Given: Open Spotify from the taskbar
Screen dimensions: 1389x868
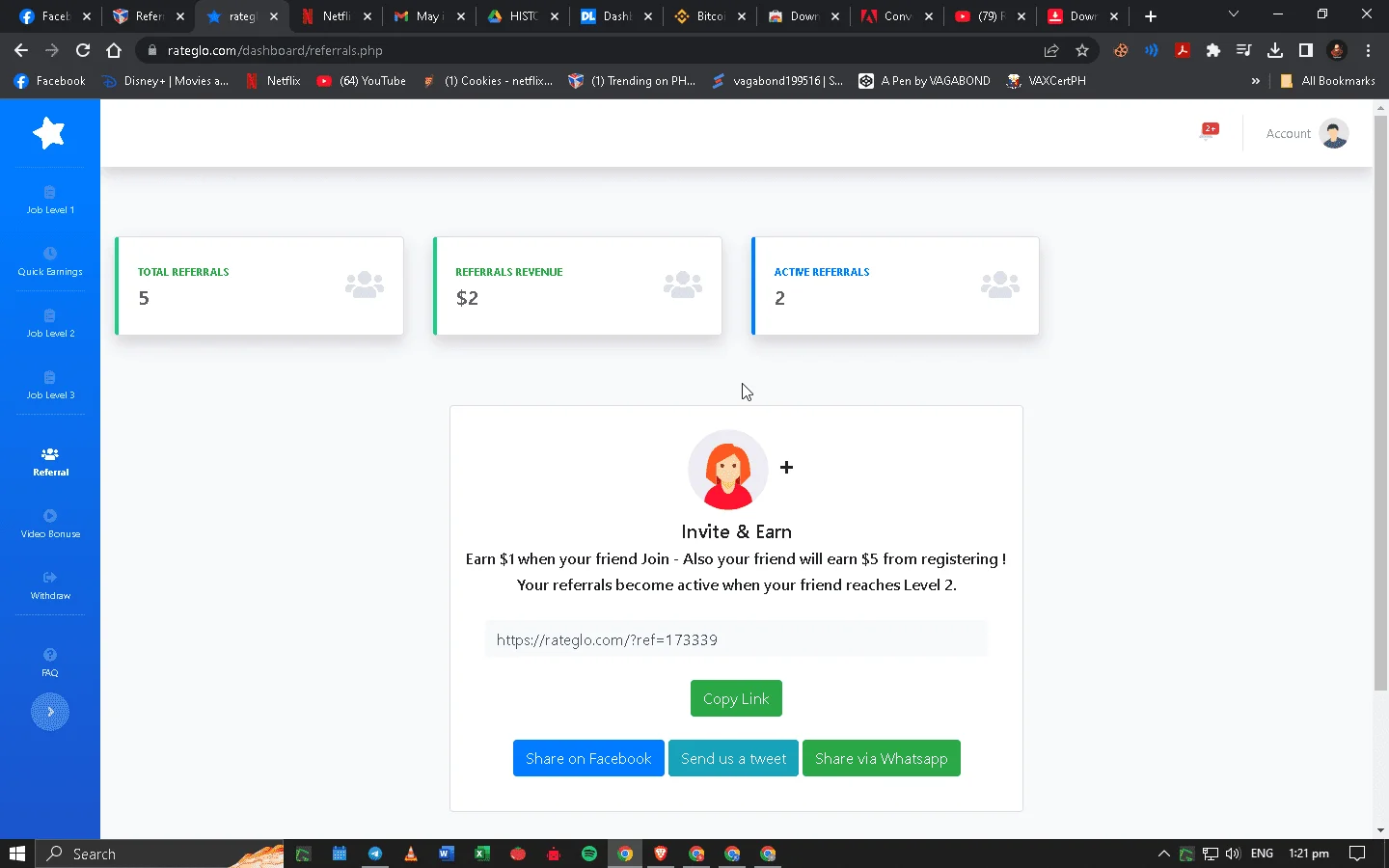Looking at the screenshot, I should (x=589, y=854).
